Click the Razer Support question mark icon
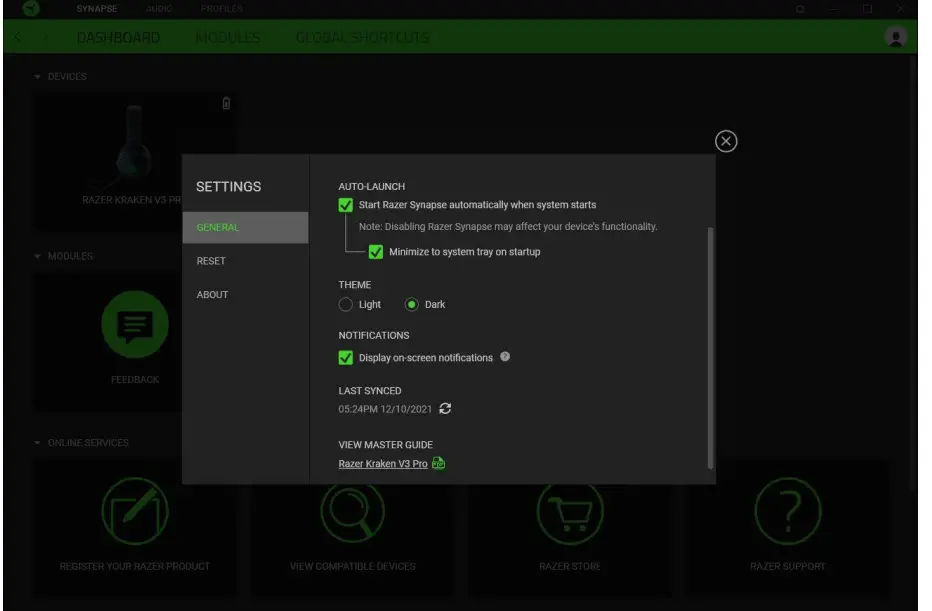 [787, 511]
